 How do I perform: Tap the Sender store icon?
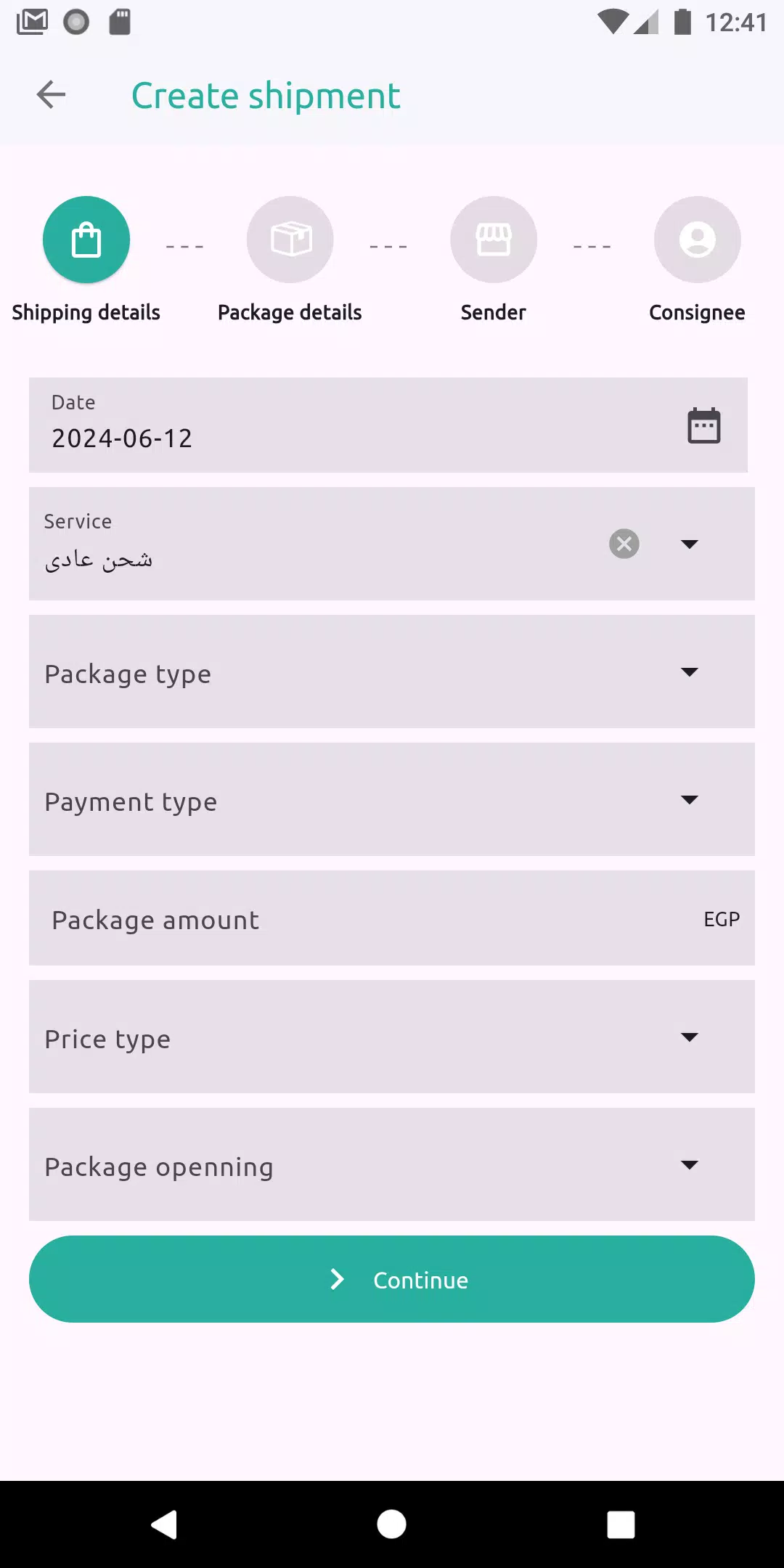tap(494, 240)
